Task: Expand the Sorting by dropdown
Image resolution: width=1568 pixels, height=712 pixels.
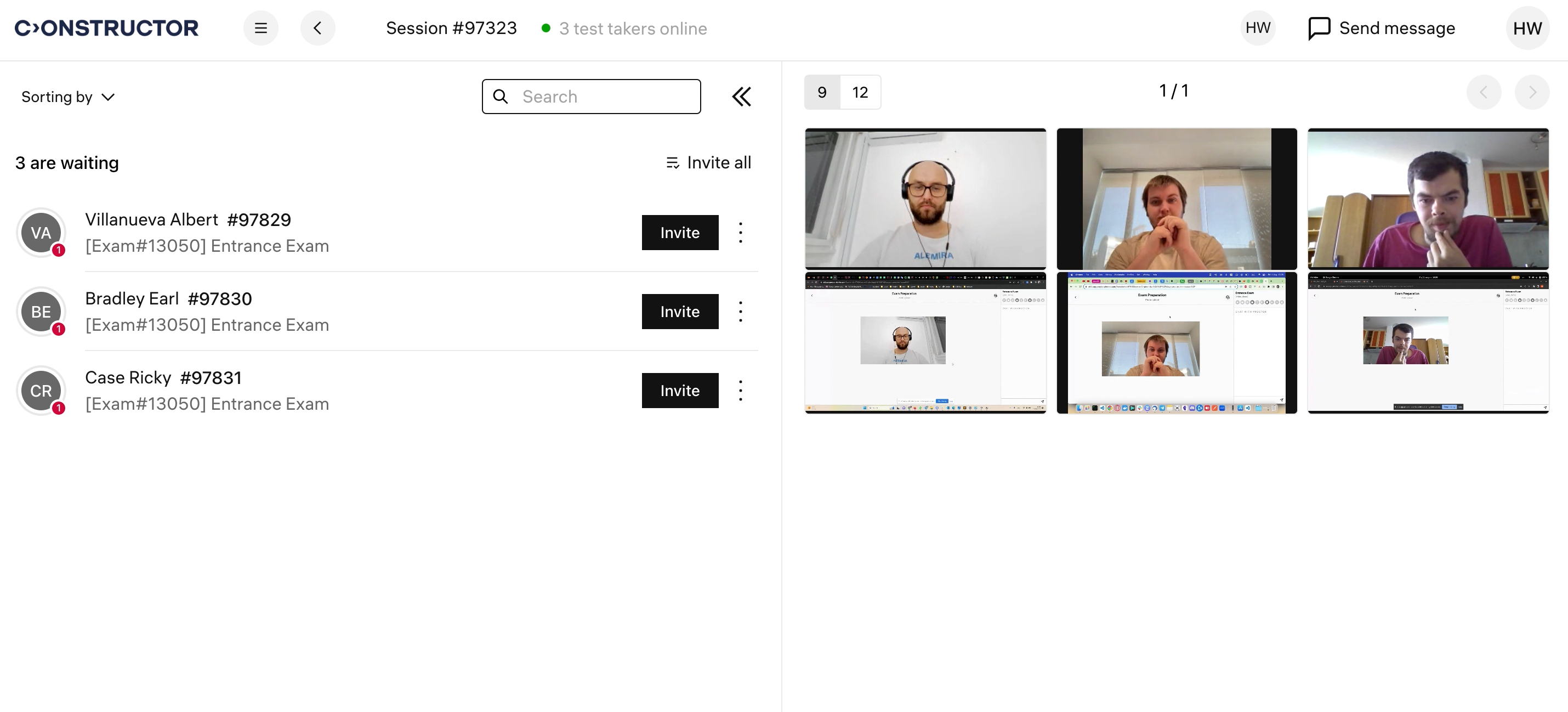Action: (x=67, y=97)
